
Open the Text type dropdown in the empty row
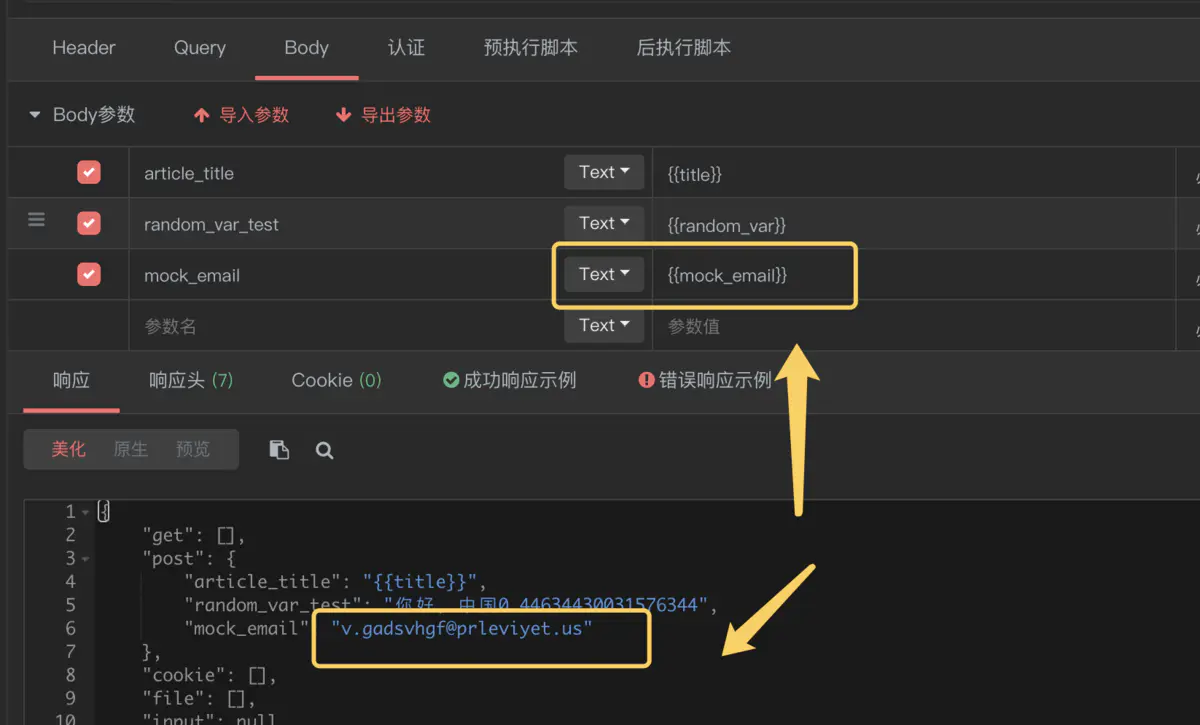(x=604, y=325)
